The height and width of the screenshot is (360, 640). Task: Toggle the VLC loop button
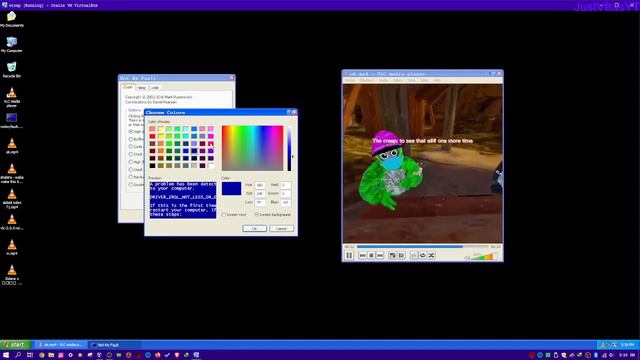422,256
